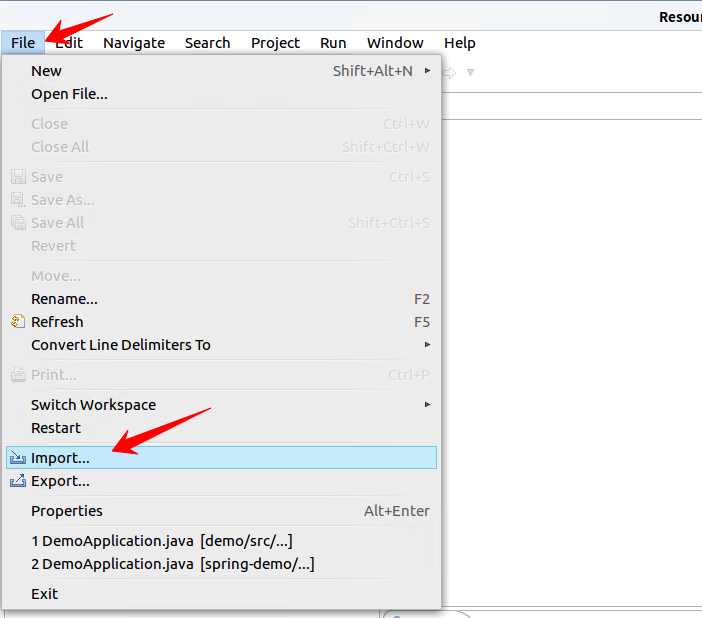Open Properties from File menu

coord(221,511)
